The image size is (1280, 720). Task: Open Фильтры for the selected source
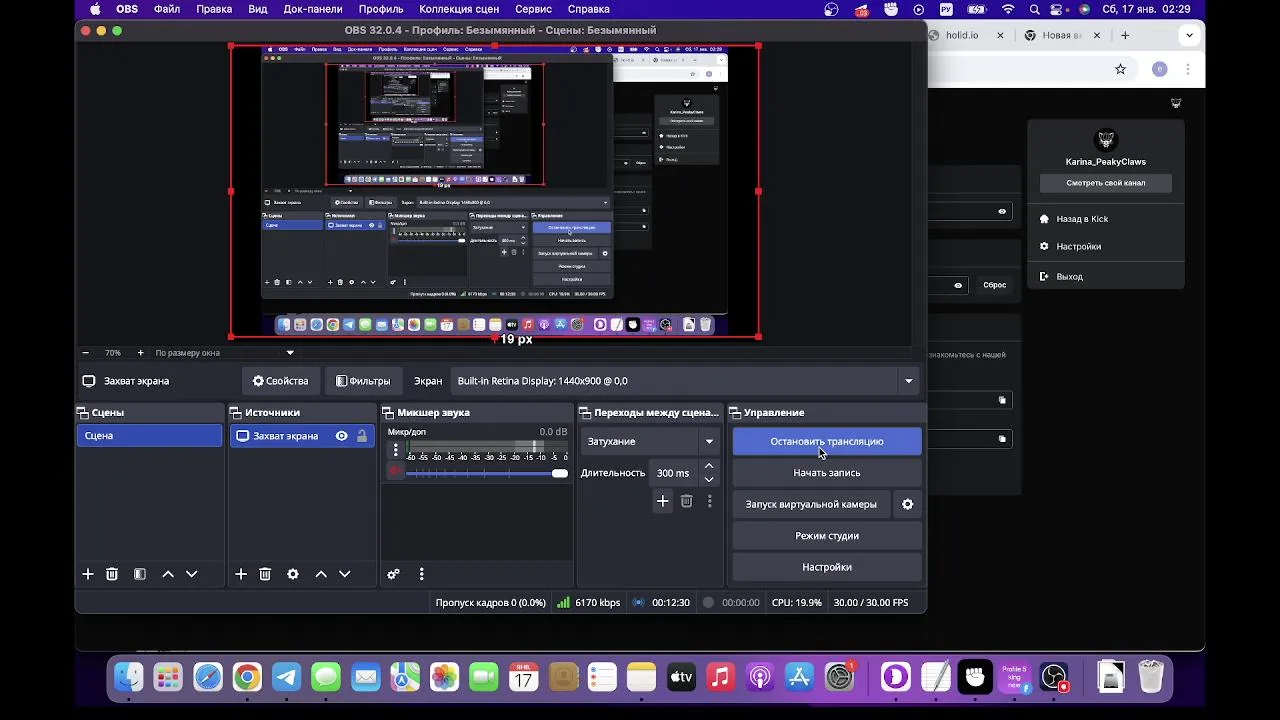363,381
